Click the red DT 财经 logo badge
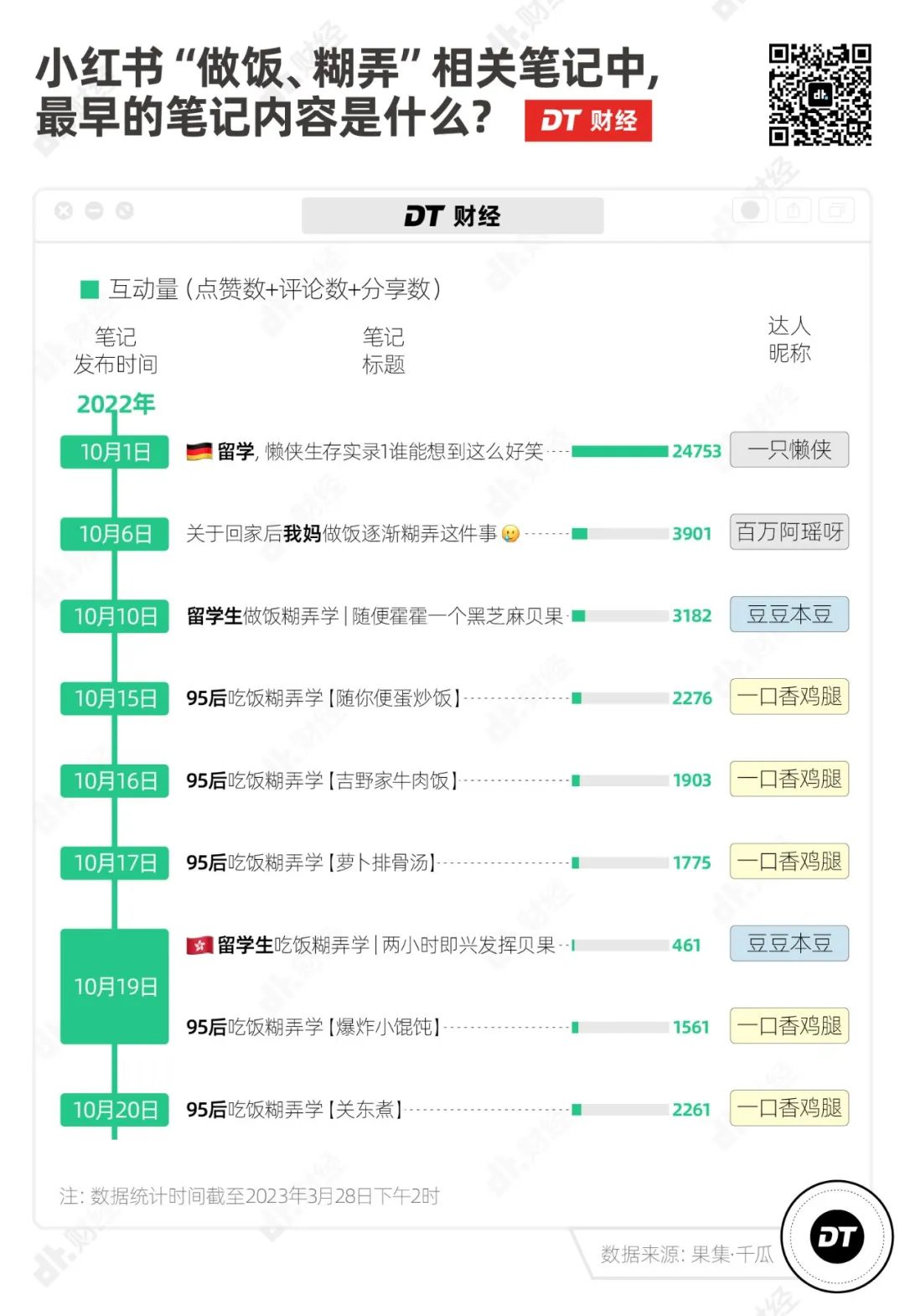The width and height of the screenshot is (905, 1316). tap(588, 121)
